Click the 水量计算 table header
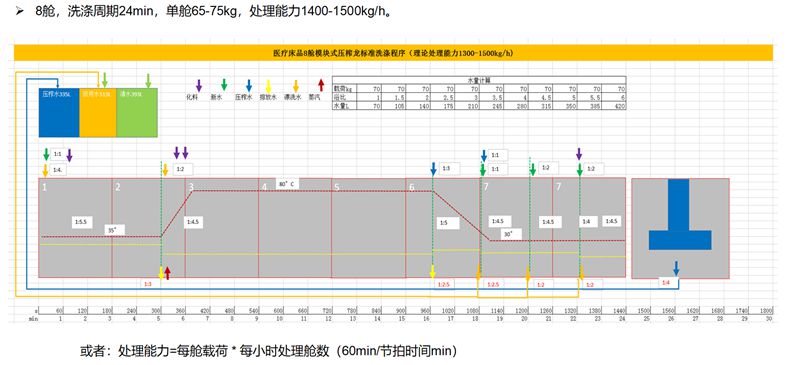The height and width of the screenshot is (365, 790). [479, 80]
